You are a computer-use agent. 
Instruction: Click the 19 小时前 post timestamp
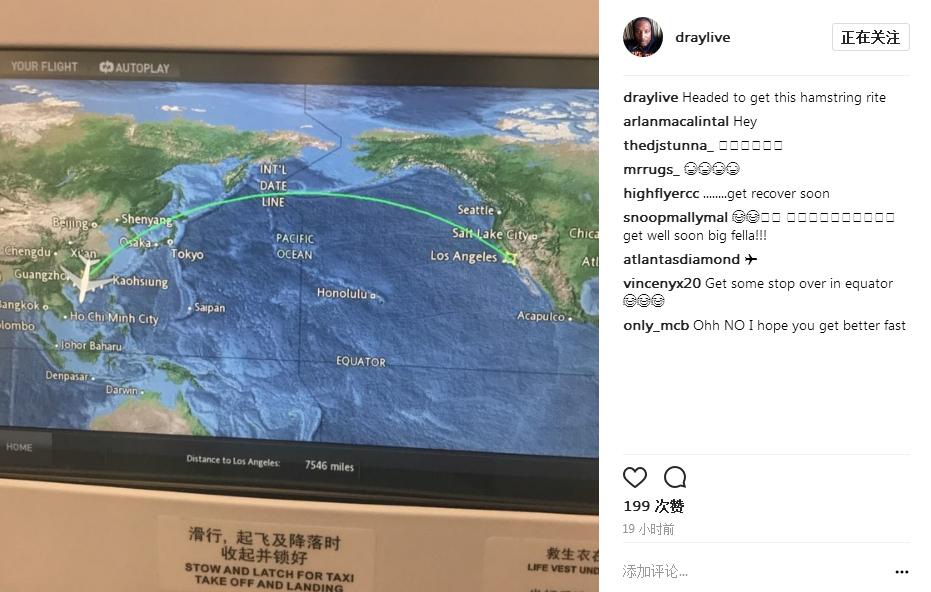[x=648, y=529]
